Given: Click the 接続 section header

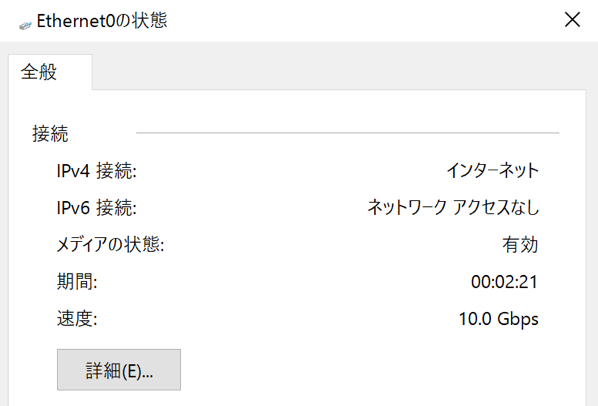Looking at the screenshot, I should coord(50,133).
